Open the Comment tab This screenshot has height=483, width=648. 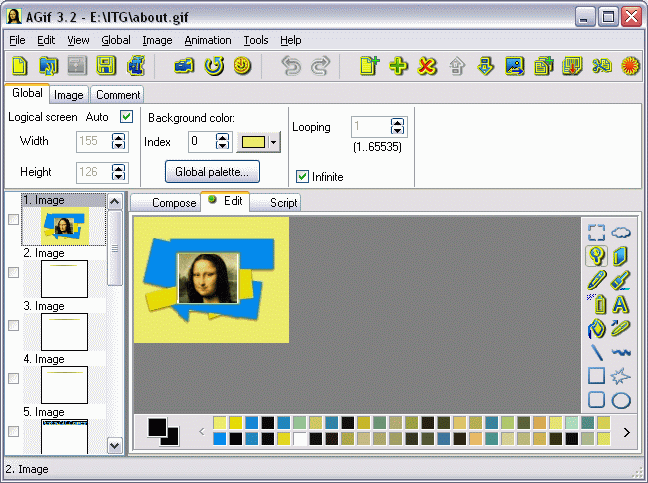coord(118,95)
